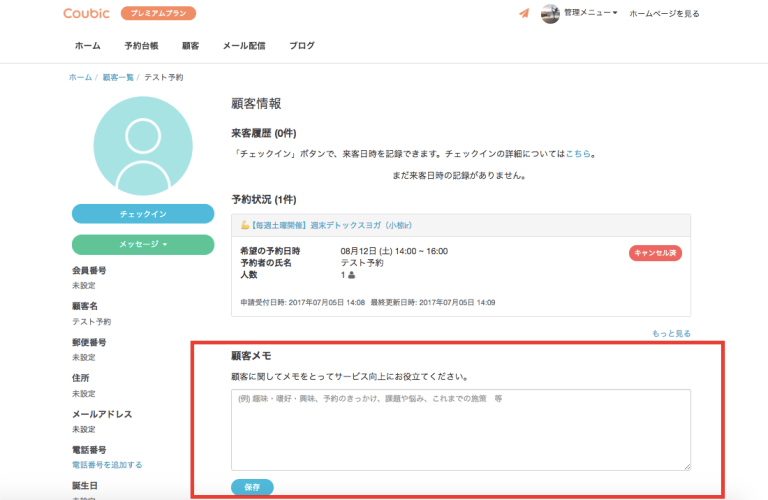Click the 来客履歴 (0件) heading
The width and height of the screenshot is (768, 500).
click(x=264, y=133)
